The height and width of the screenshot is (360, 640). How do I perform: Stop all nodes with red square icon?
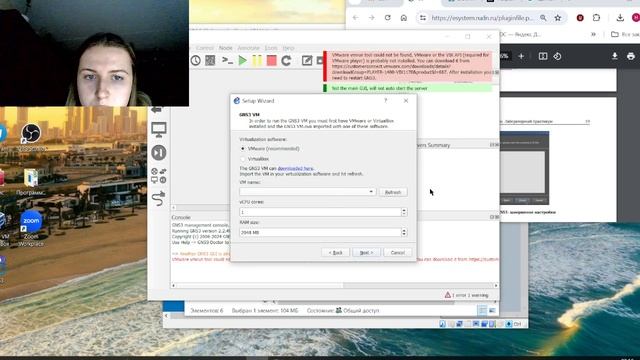(x=271, y=60)
